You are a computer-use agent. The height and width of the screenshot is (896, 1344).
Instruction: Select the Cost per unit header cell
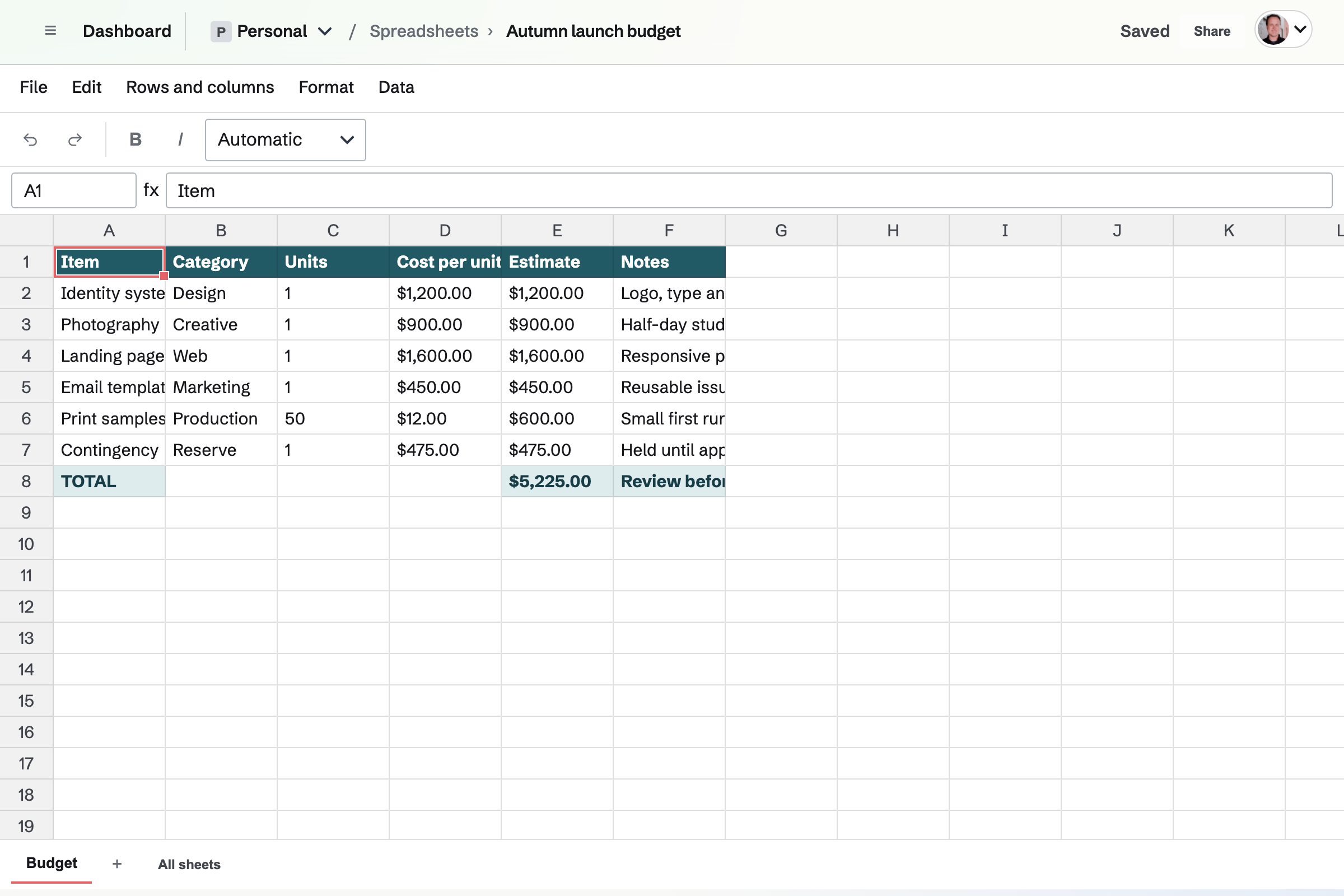pos(445,262)
